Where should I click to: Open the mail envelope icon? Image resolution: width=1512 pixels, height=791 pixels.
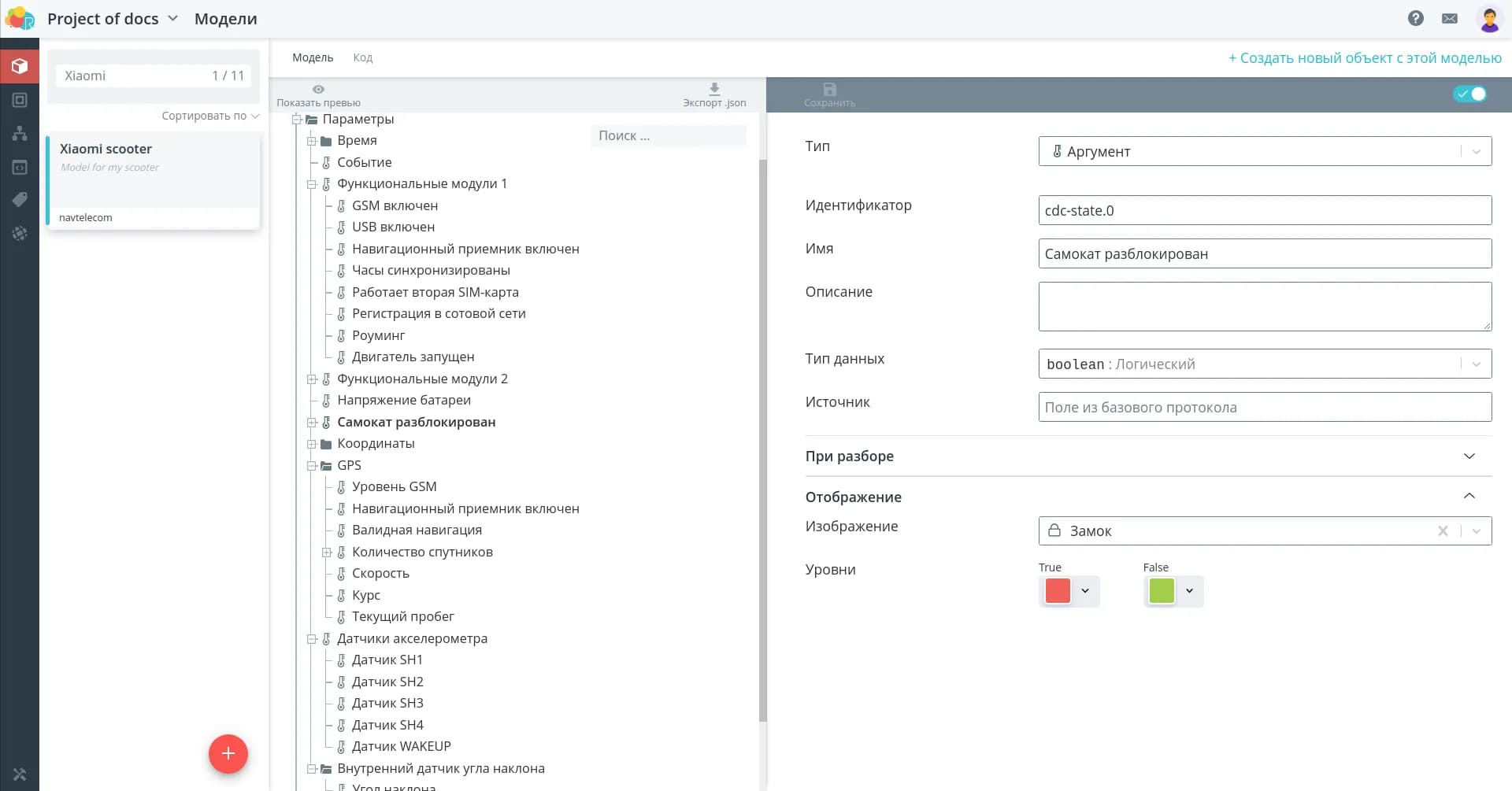click(x=1449, y=18)
